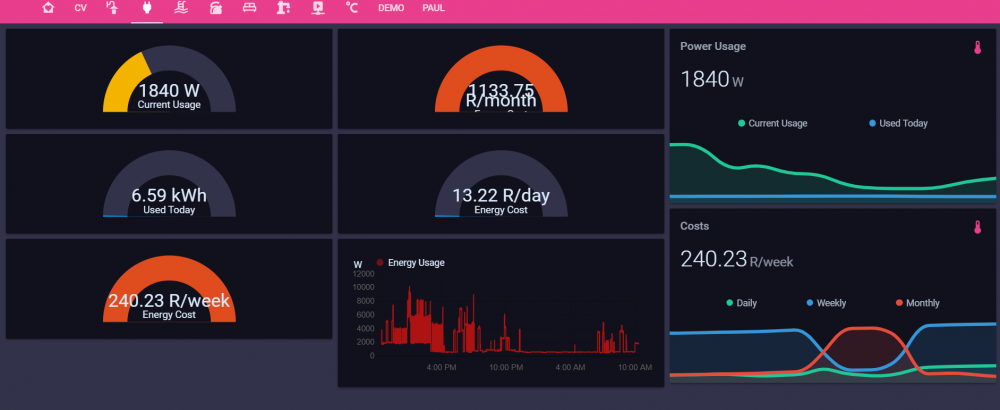
Task: Switch to the DEMO tab
Action: [x=391, y=8]
